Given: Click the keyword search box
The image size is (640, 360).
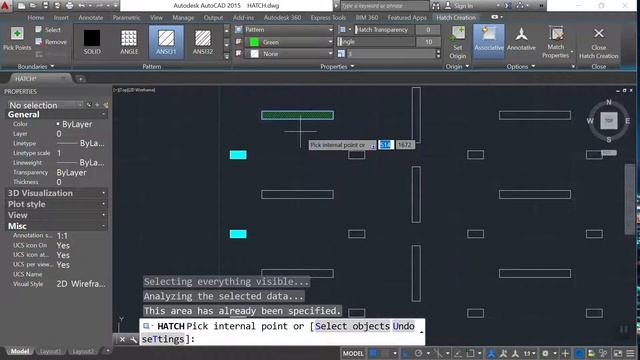Looking at the screenshot, I should pyautogui.click(x=384, y=6).
